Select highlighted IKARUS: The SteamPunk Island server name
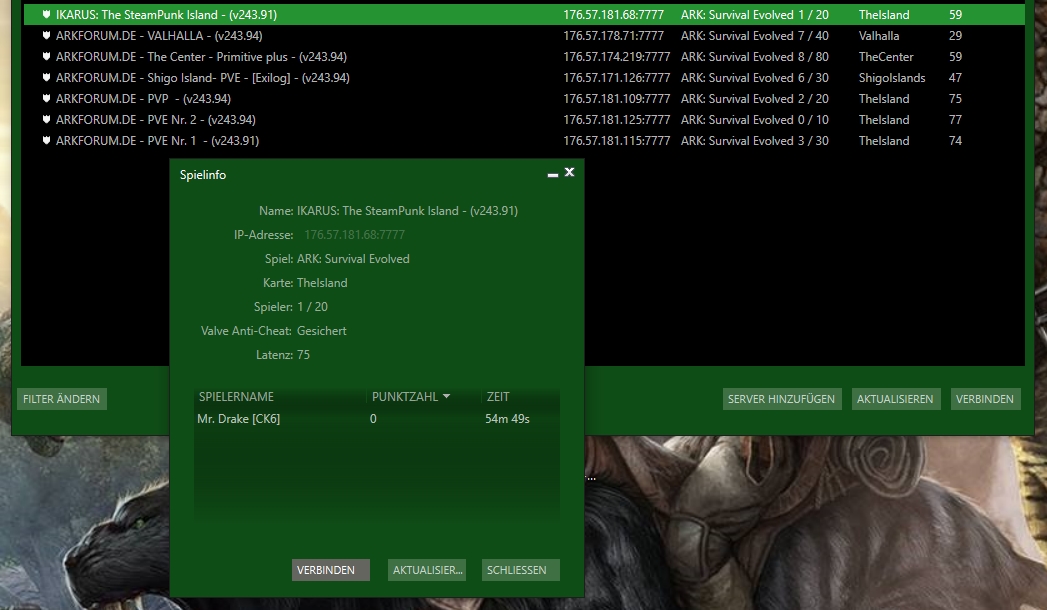 (x=166, y=15)
